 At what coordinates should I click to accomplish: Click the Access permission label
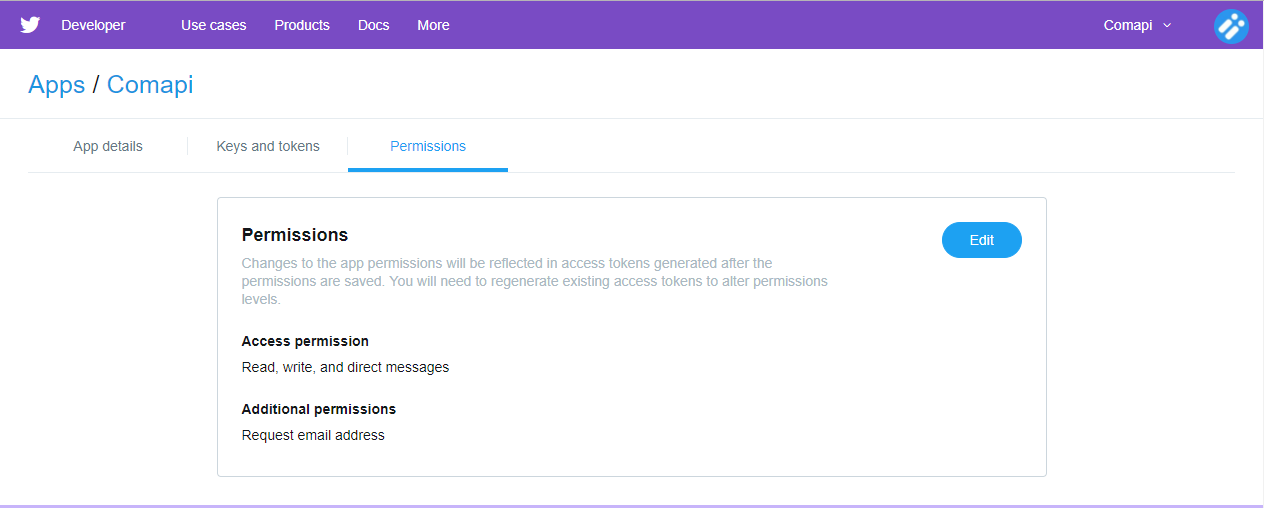click(305, 341)
